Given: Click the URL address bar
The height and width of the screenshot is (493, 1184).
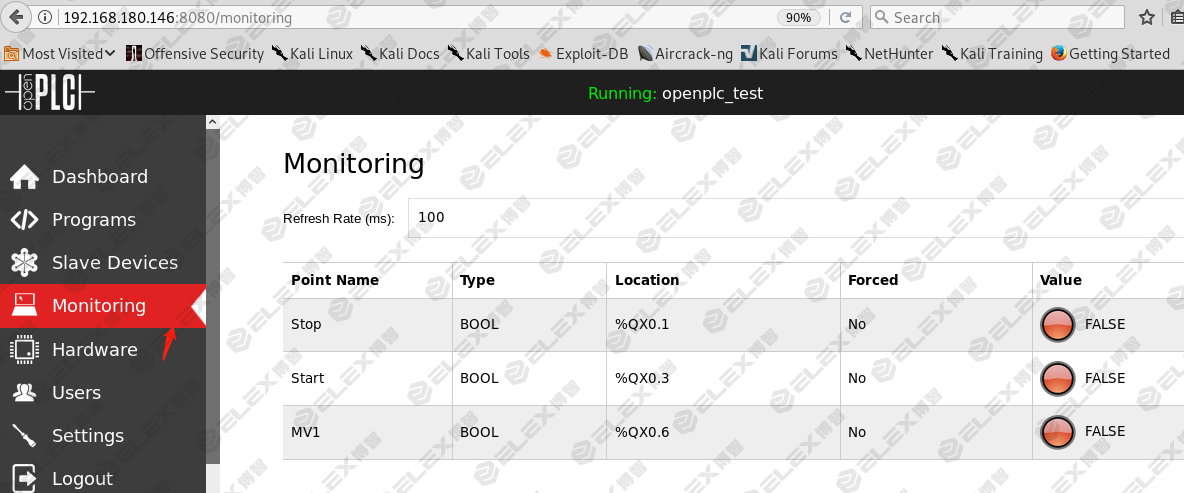Looking at the screenshot, I should 415,17.
